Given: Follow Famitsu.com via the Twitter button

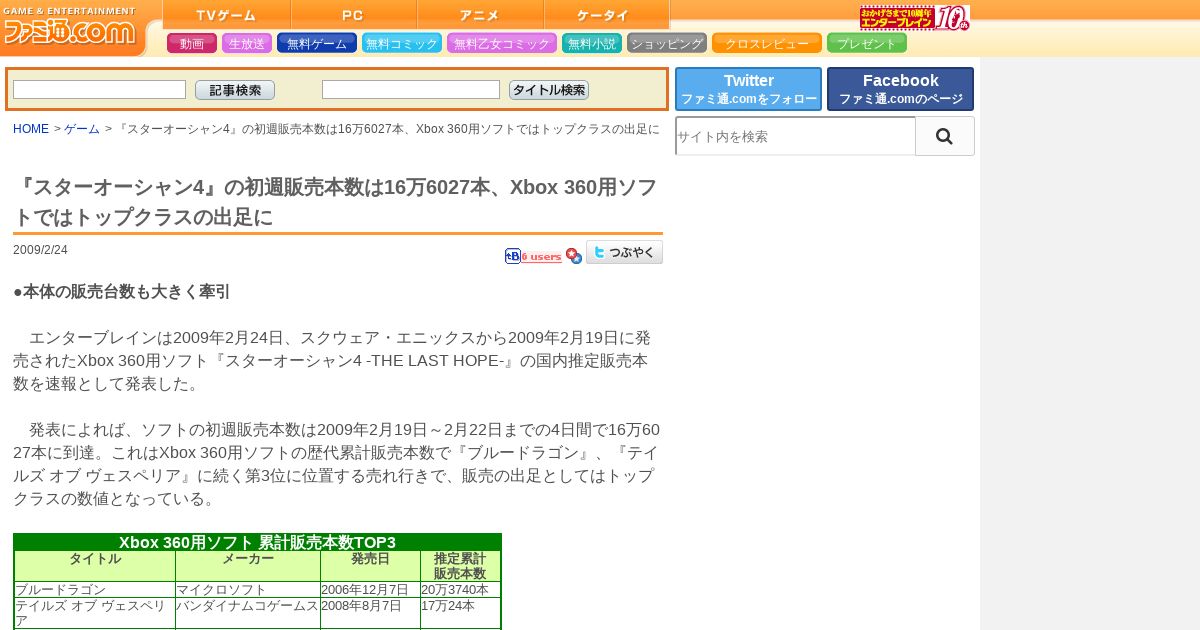Looking at the screenshot, I should 748,89.
